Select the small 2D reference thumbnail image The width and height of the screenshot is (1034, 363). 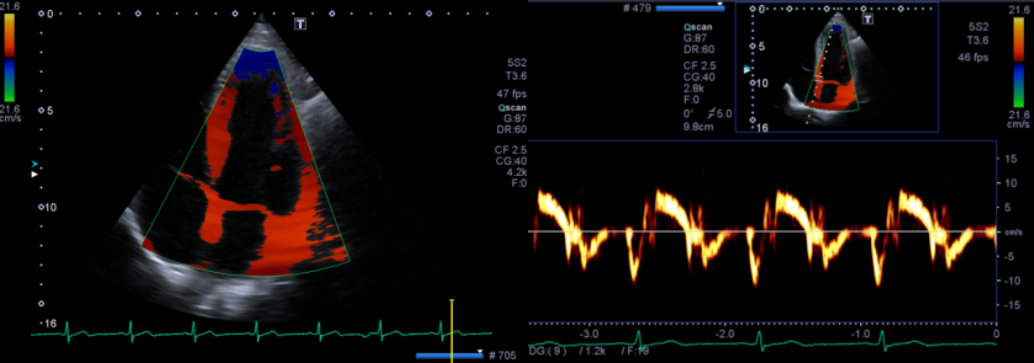point(836,67)
